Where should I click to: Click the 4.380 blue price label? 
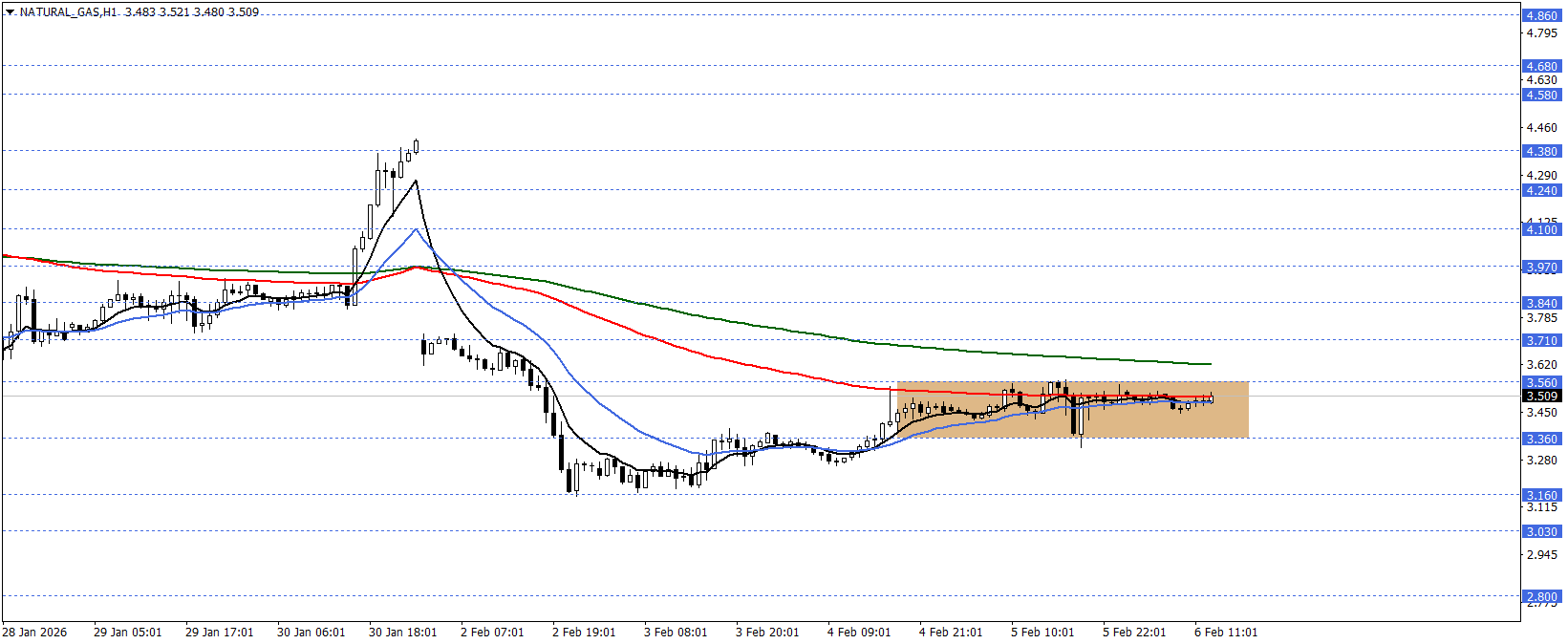click(1540, 151)
